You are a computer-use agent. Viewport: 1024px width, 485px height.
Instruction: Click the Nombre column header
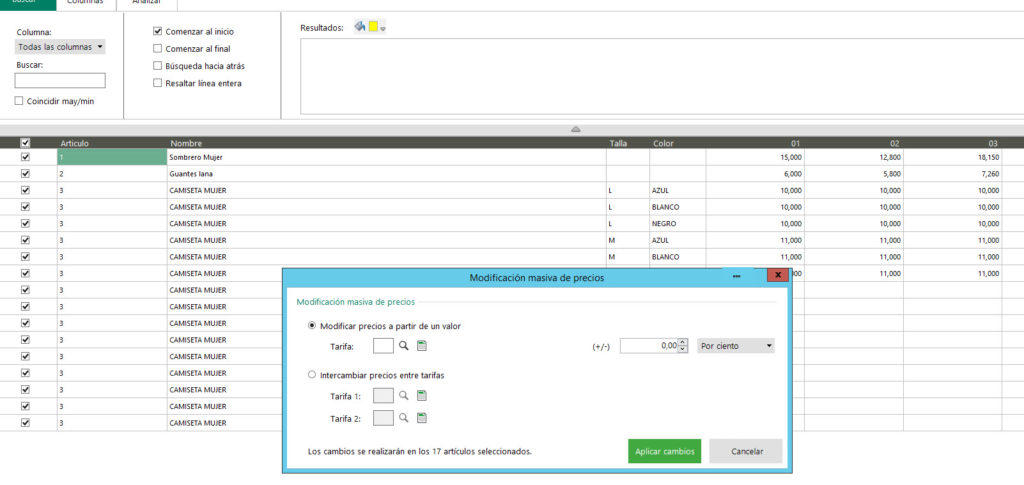pyautogui.click(x=387, y=143)
